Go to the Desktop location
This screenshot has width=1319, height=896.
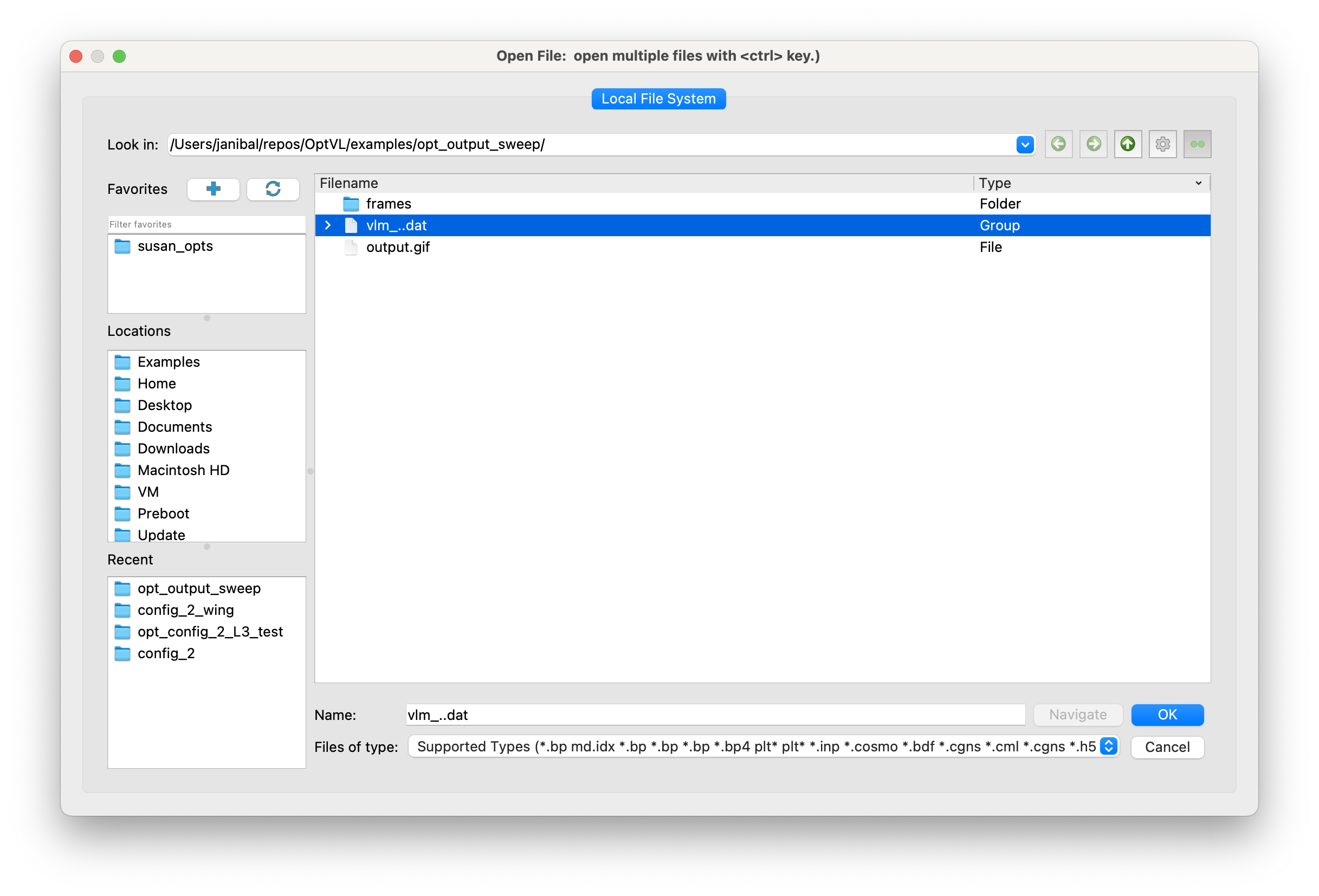click(x=206, y=405)
